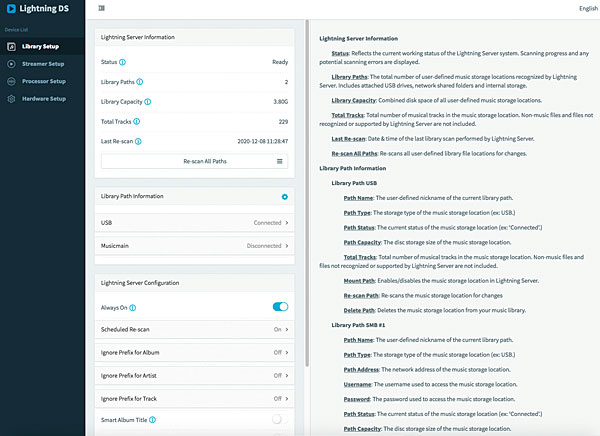
Task: Click info icon beside Total Tracks
Action: click(x=137, y=122)
